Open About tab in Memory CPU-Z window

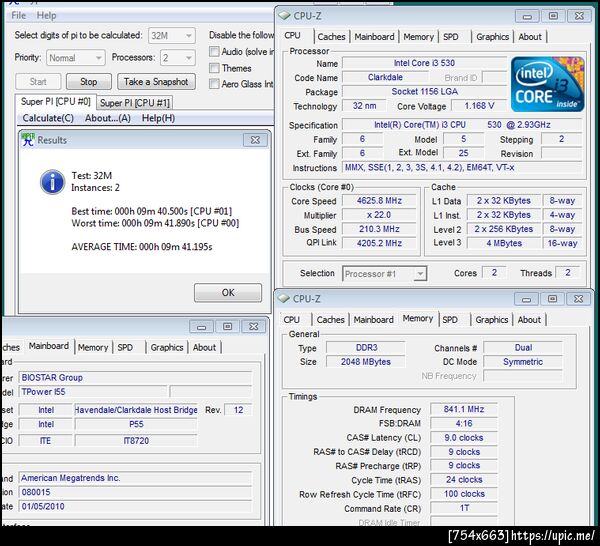(x=529, y=319)
